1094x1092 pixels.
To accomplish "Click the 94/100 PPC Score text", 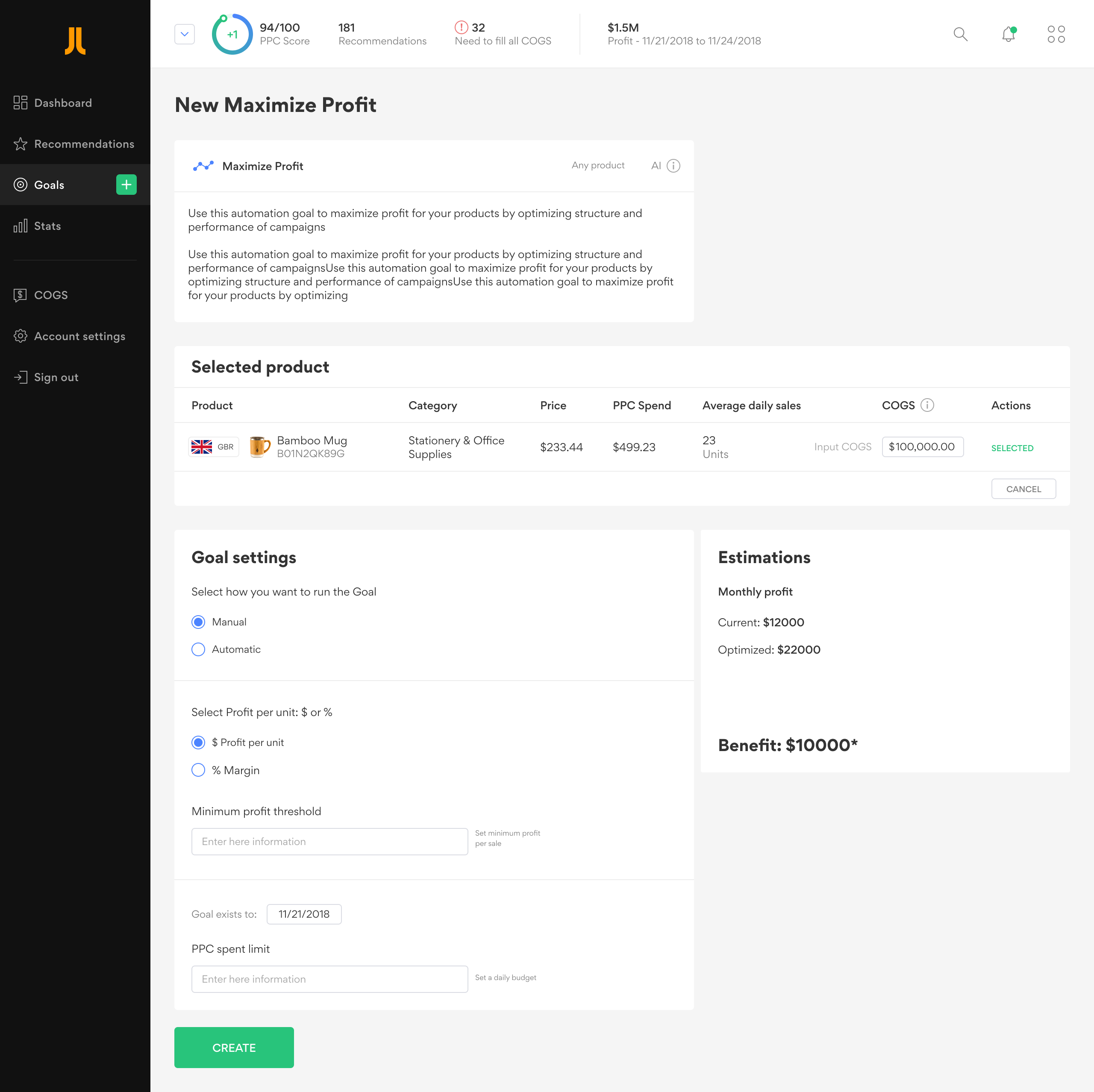I will coord(284,34).
